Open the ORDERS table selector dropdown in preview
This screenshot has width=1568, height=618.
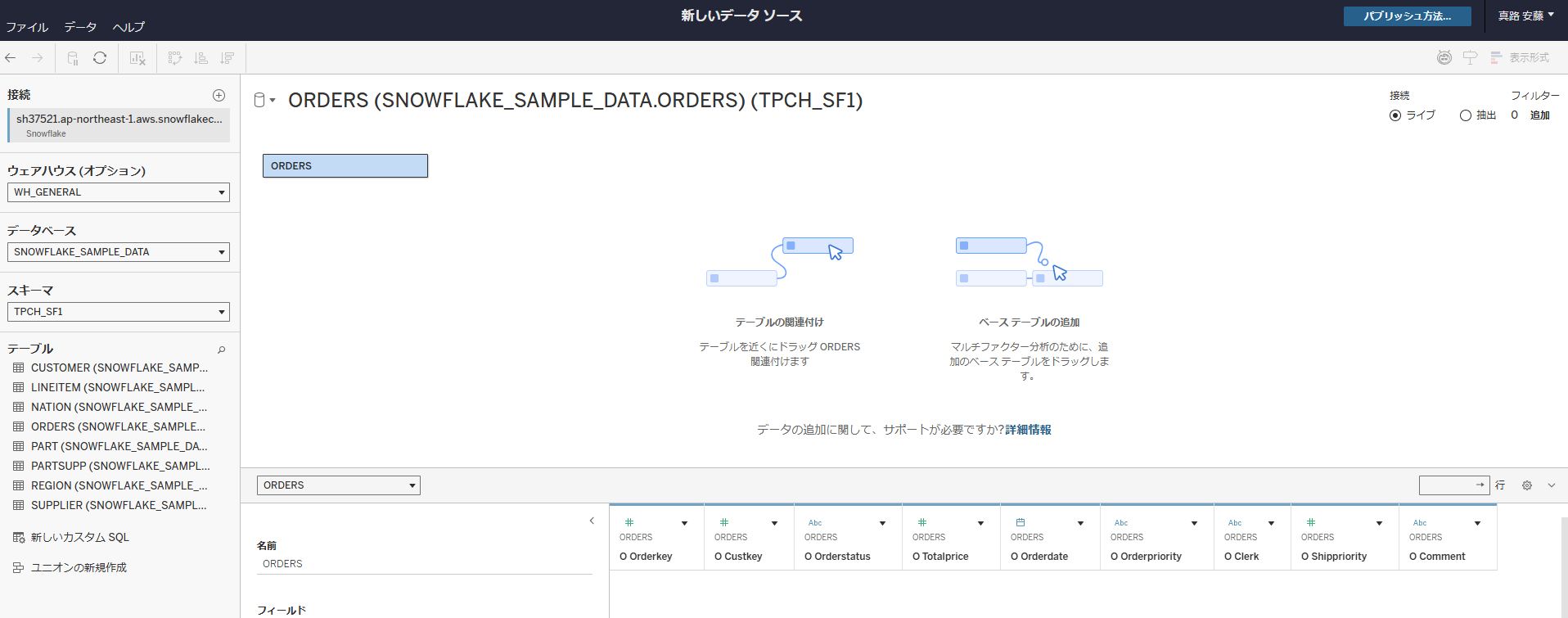(x=339, y=485)
